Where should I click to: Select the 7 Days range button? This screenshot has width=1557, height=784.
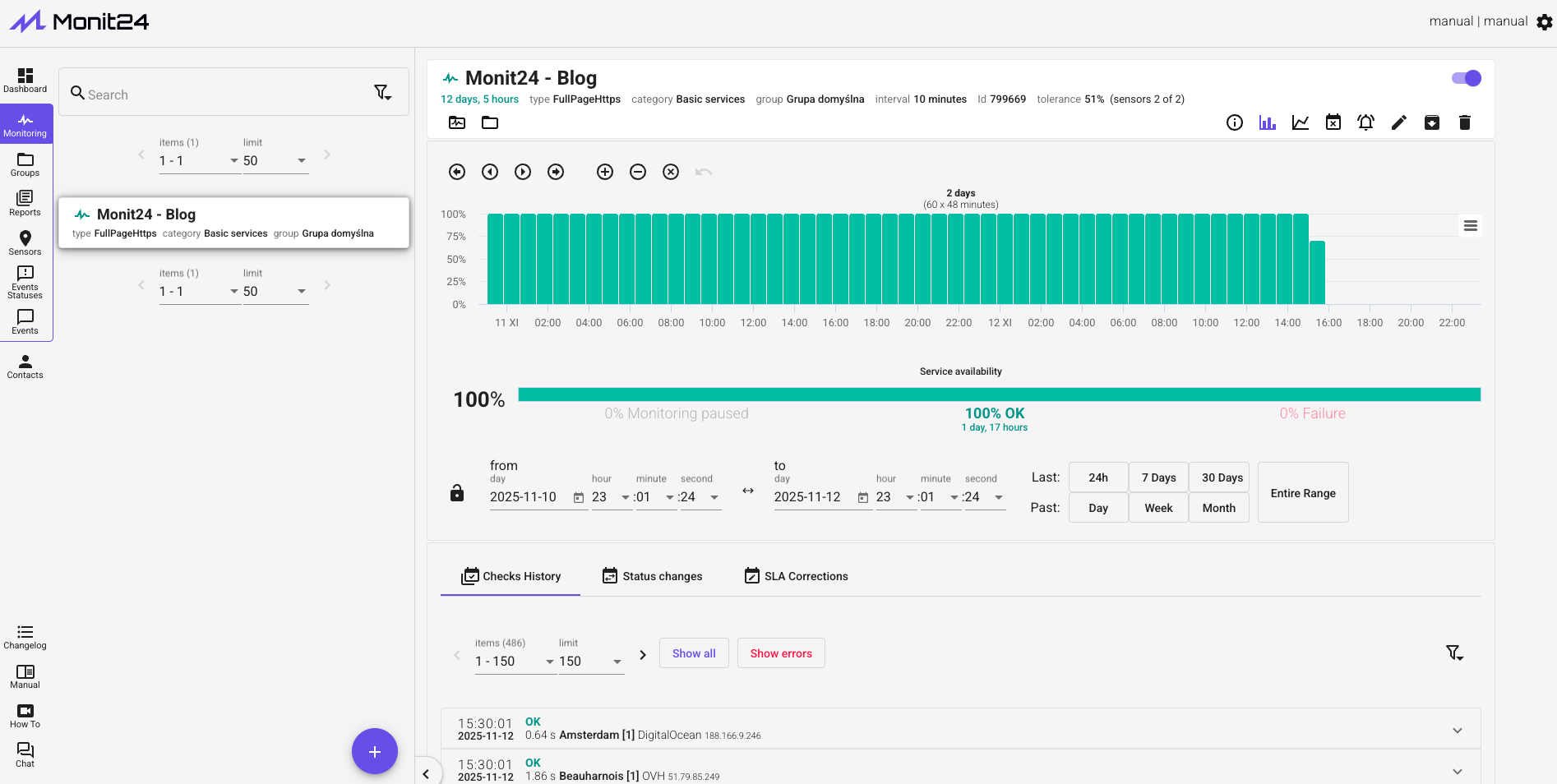point(1158,477)
